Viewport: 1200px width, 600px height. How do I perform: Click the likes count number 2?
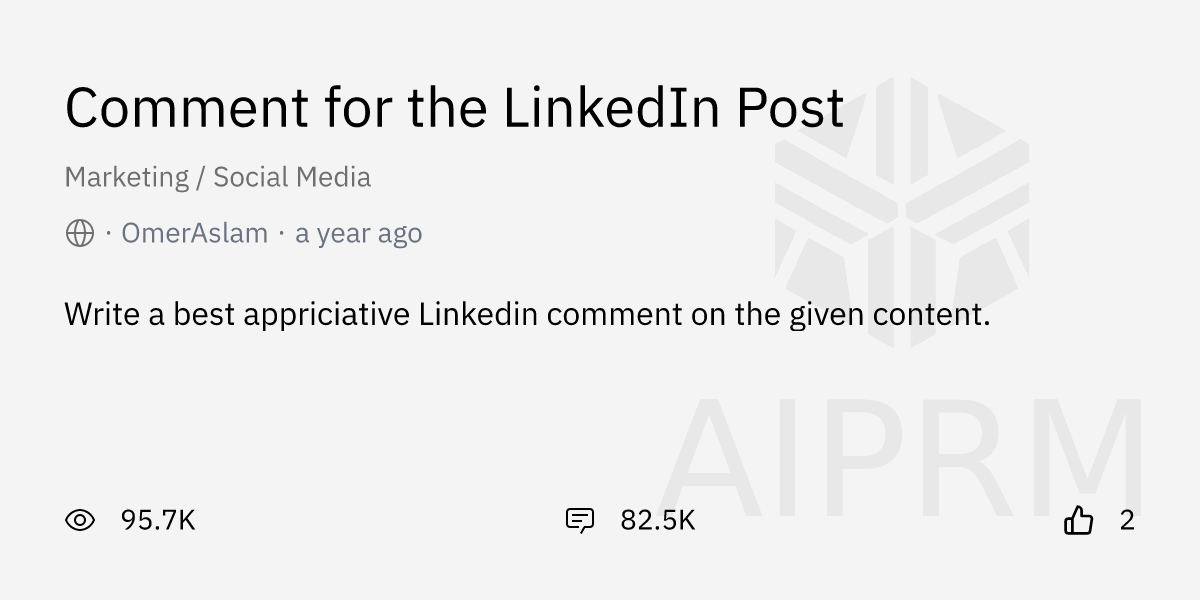pyautogui.click(x=1127, y=520)
